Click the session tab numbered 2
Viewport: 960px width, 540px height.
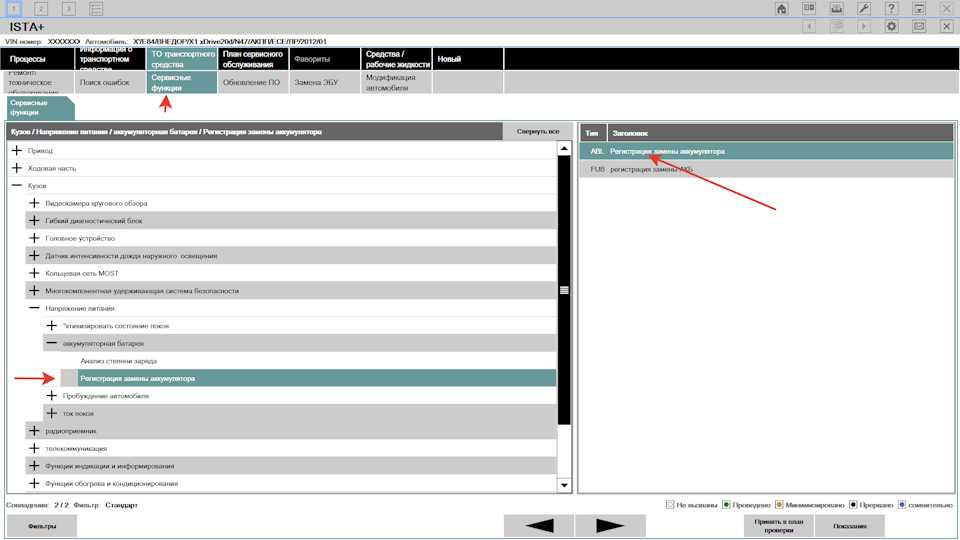42,8
